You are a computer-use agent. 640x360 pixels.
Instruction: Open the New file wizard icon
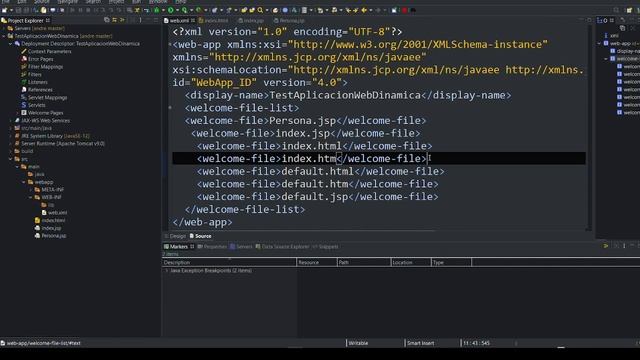point(5,10)
